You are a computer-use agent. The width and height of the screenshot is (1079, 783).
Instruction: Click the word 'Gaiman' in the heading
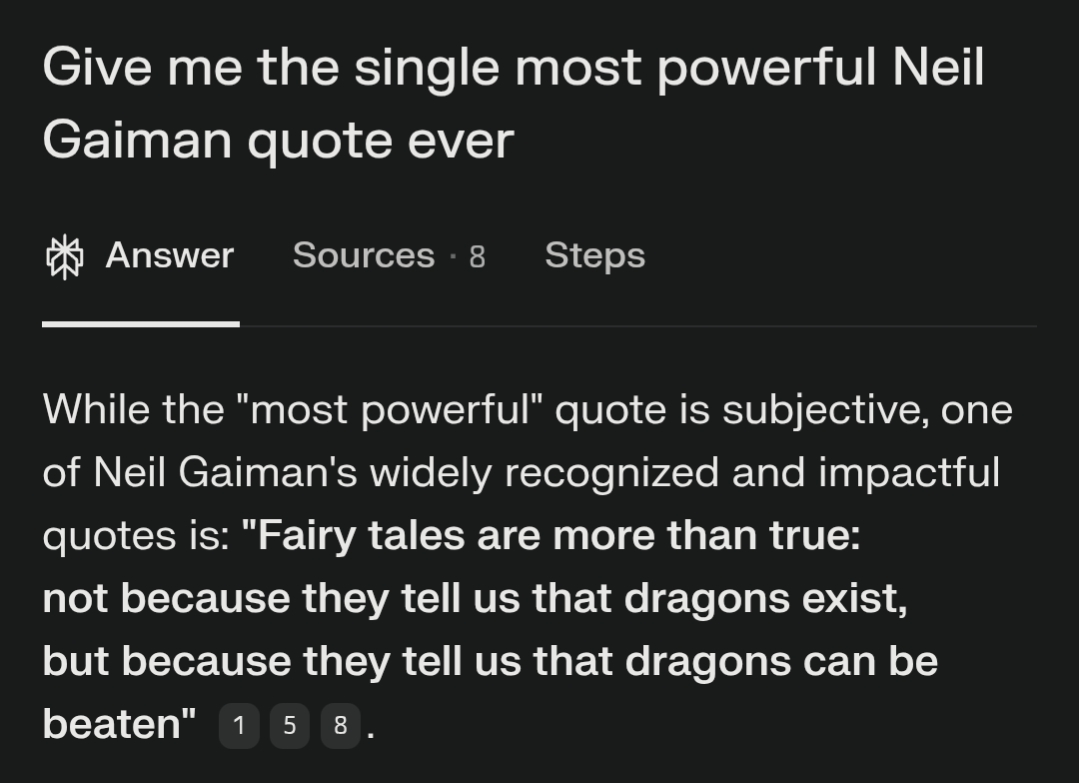137,140
